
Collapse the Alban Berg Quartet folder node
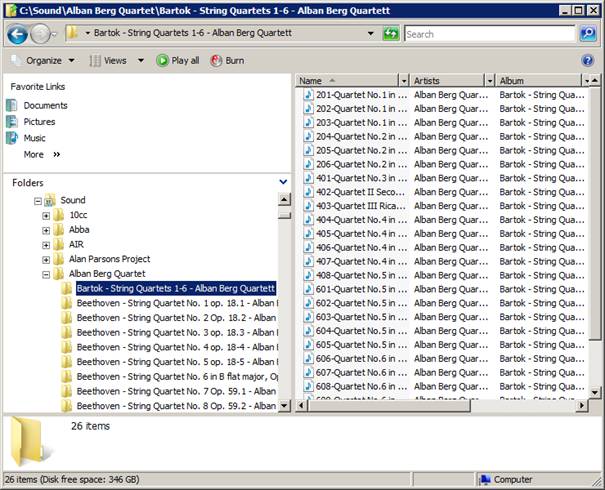[46, 273]
